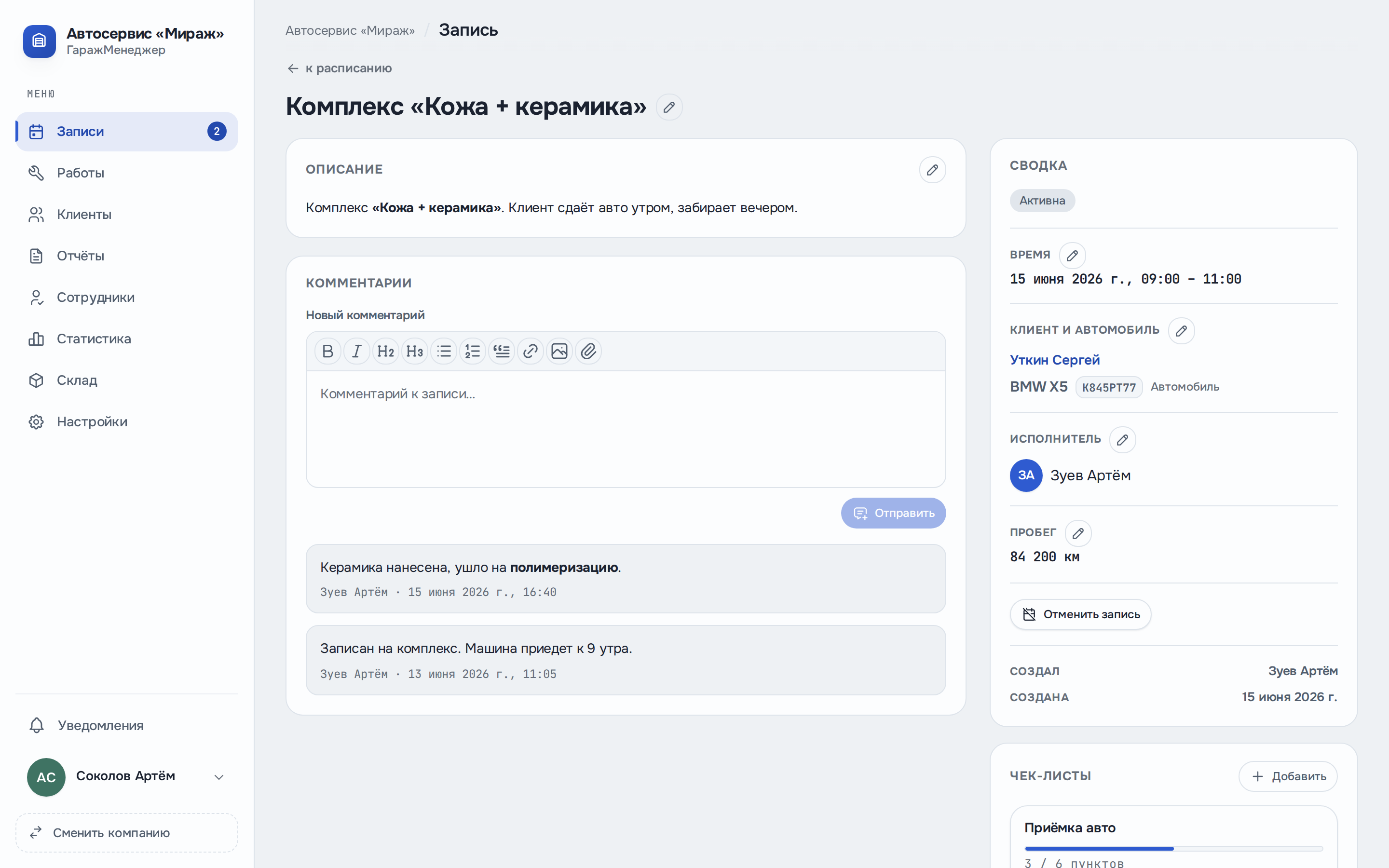Image resolution: width=1389 pixels, height=868 pixels.
Task: Click the BMW X5 vehicle name
Action: click(1038, 386)
